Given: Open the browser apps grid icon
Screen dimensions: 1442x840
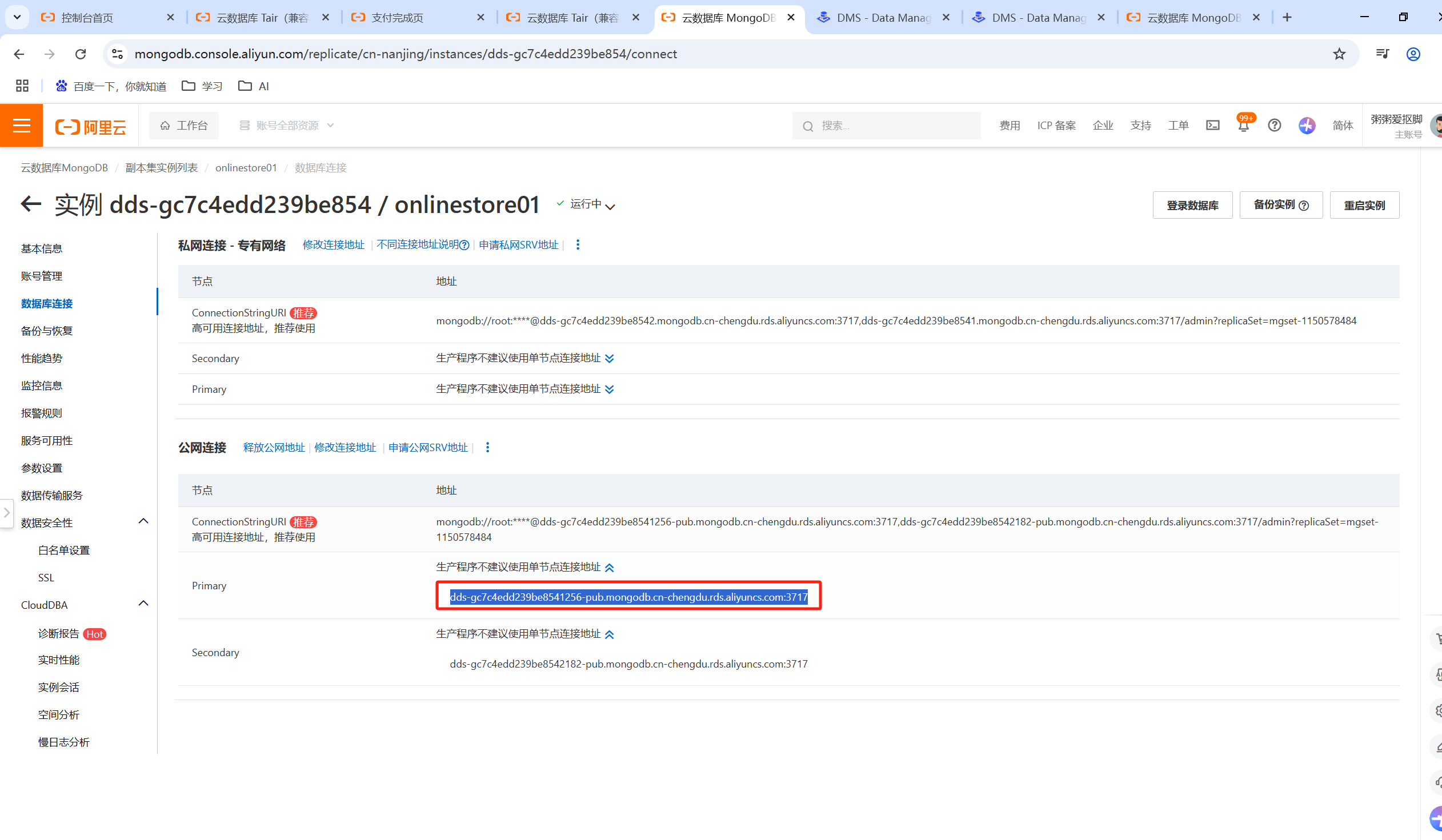Looking at the screenshot, I should tap(22, 86).
